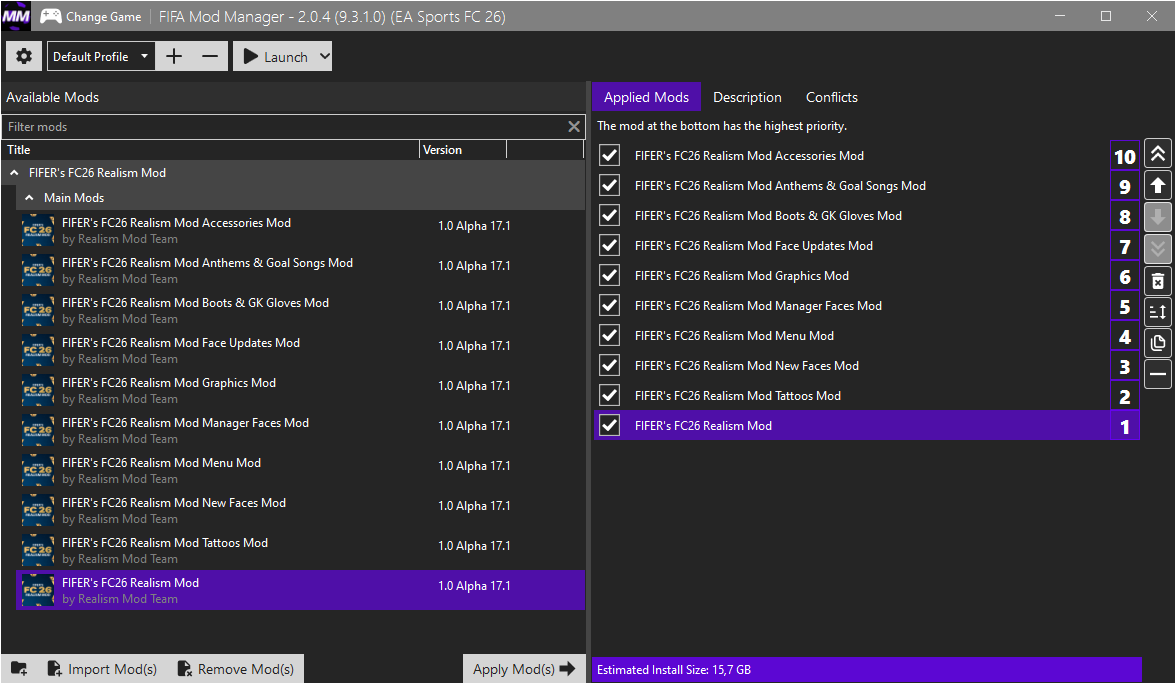Click the add folder icon at bottom left
The width and height of the screenshot is (1176, 684).
(x=19, y=669)
